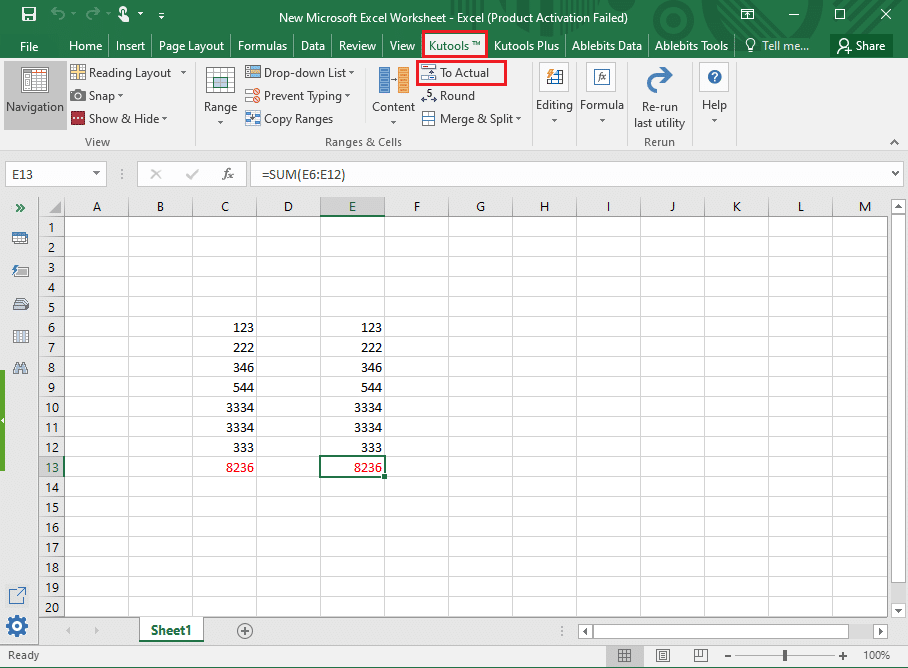This screenshot has width=908, height=668.
Task: Open the Range tools dropdown
Action: coord(220,96)
